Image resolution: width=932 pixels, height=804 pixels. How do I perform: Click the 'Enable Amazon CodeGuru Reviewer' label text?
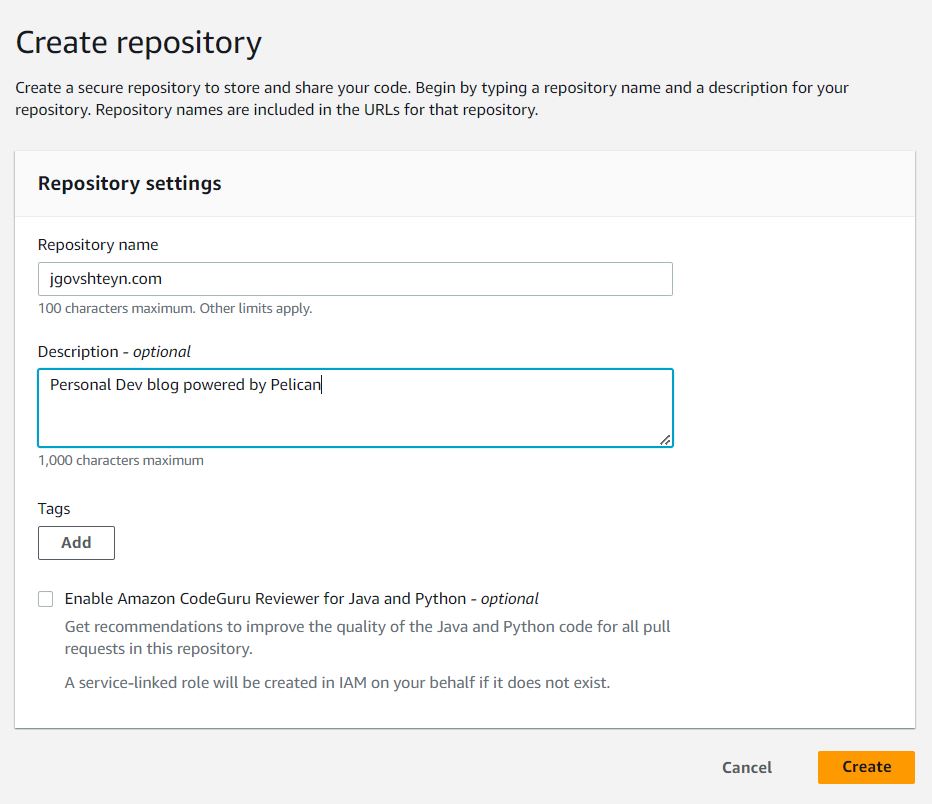[265, 599]
